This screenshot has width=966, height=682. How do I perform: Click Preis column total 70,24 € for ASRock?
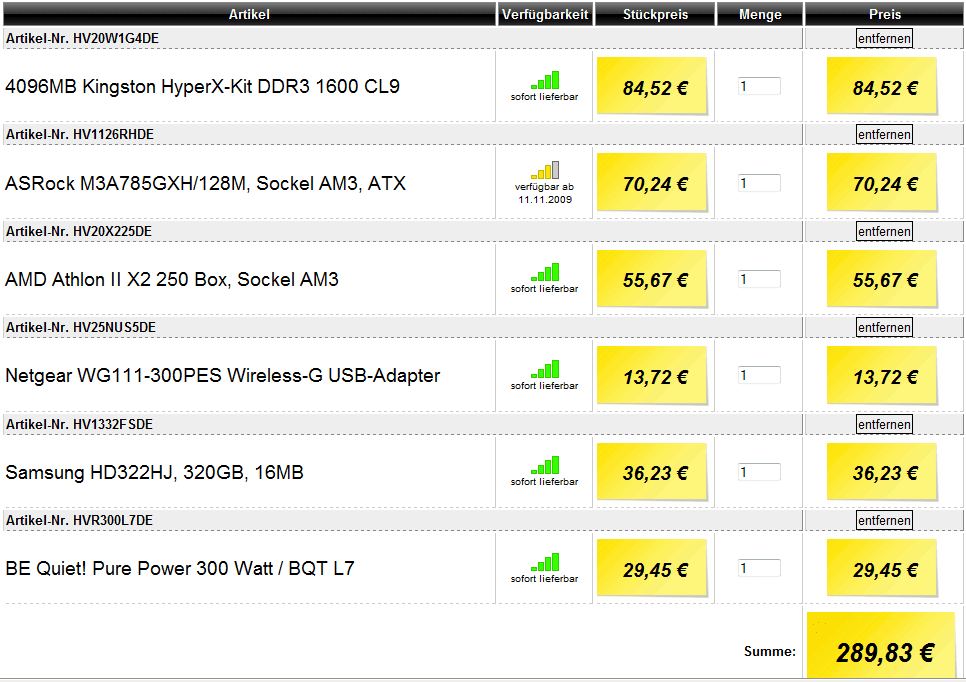[x=882, y=183]
